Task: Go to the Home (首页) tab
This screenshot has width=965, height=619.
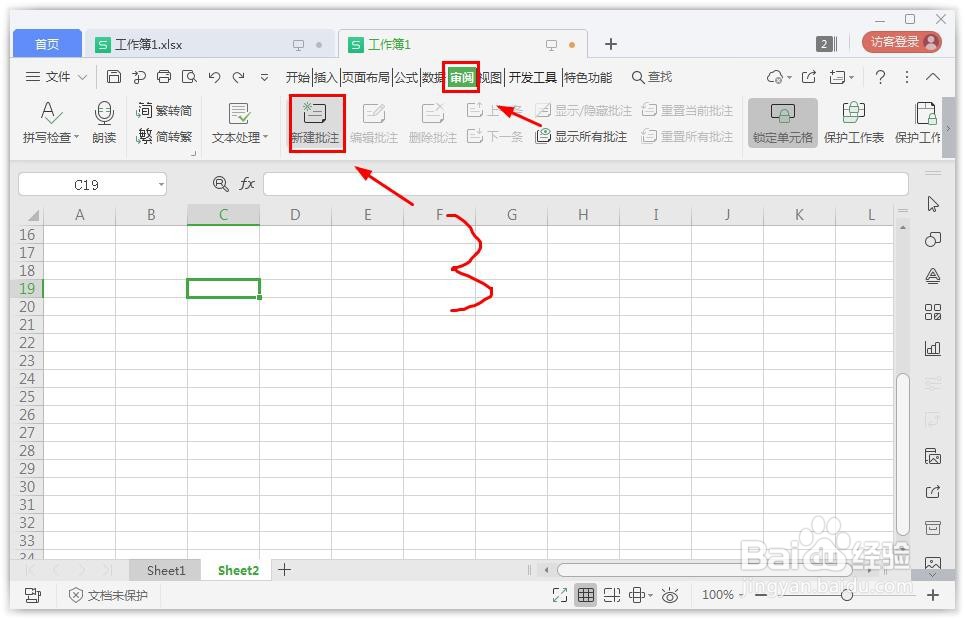Action: tap(47, 44)
